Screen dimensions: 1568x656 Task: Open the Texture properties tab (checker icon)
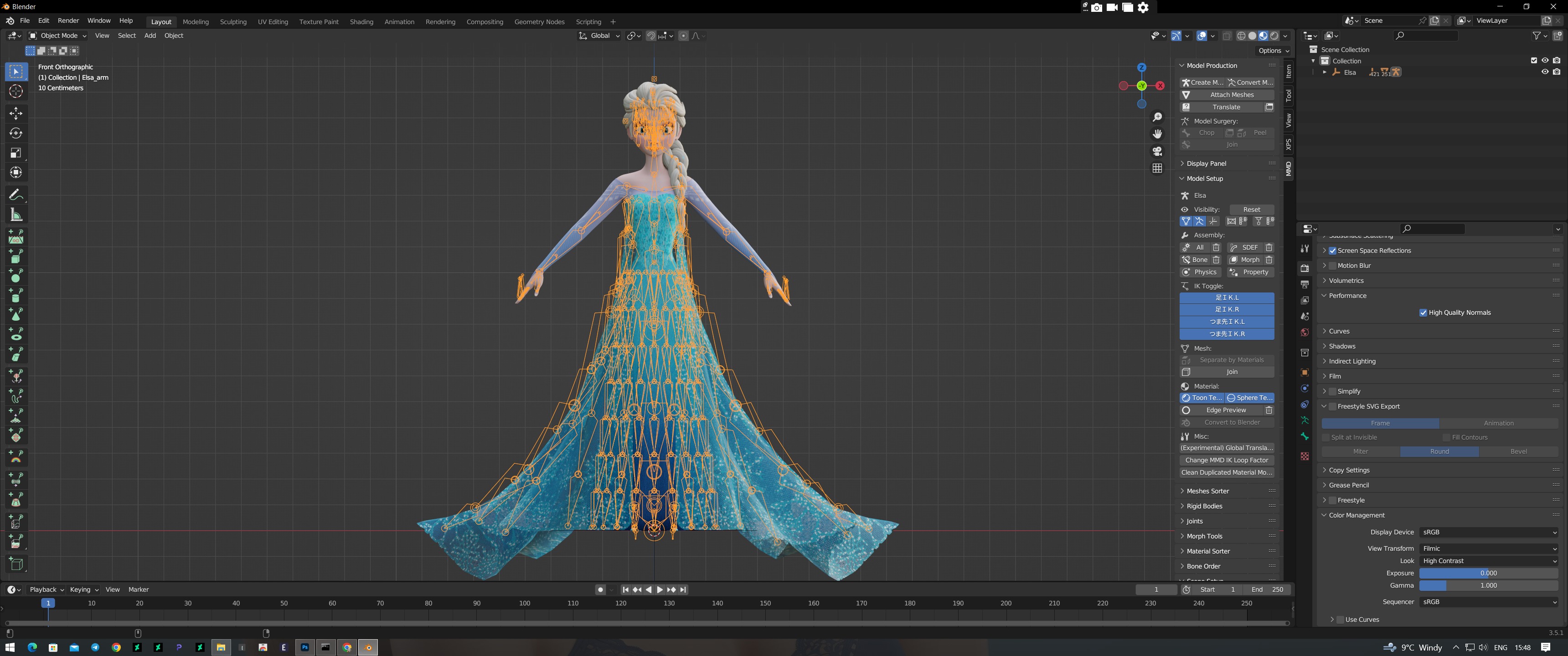(1305, 456)
